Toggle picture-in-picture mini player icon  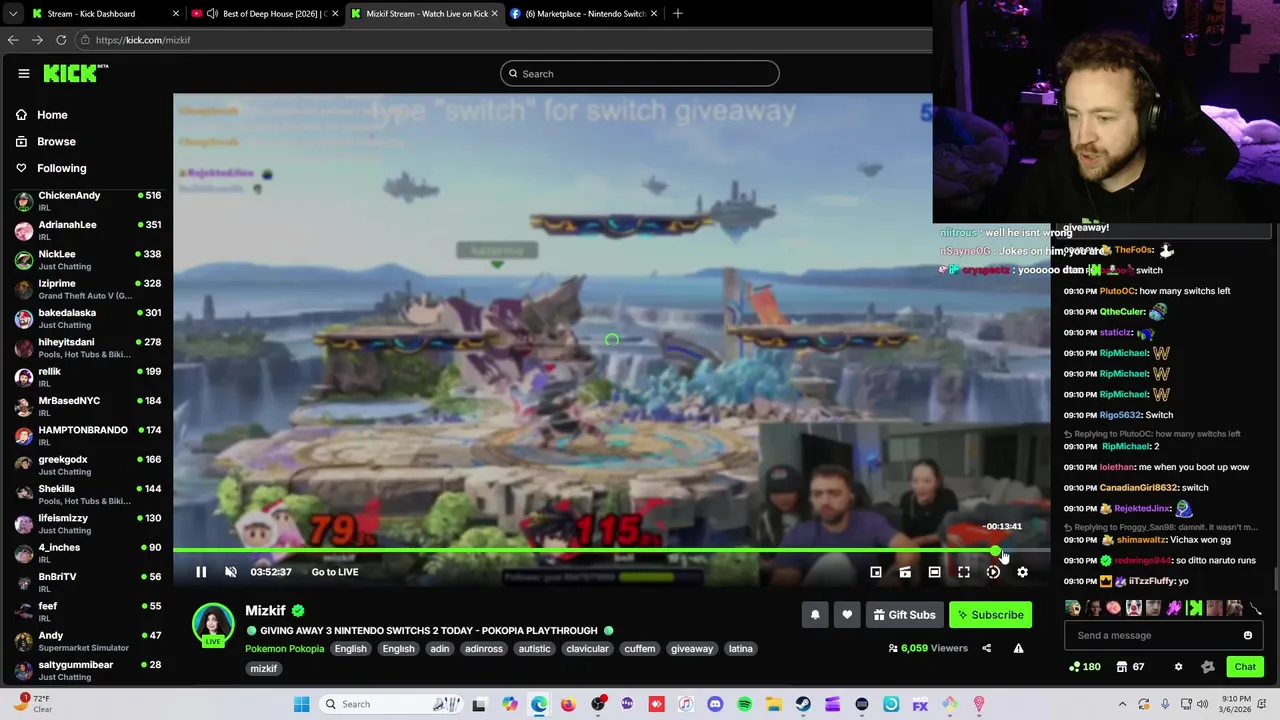(x=876, y=572)
